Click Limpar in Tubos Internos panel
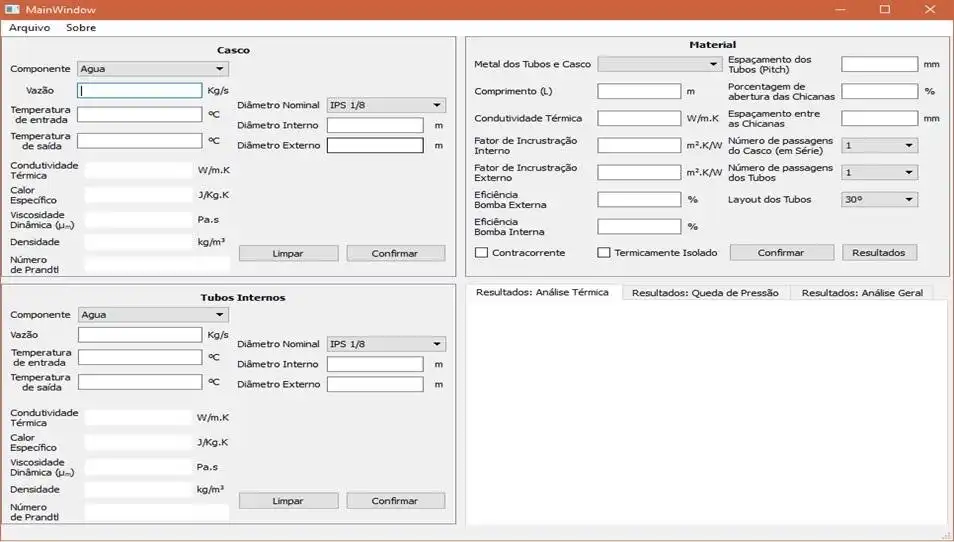954x542 pixels. coord(288,501)
